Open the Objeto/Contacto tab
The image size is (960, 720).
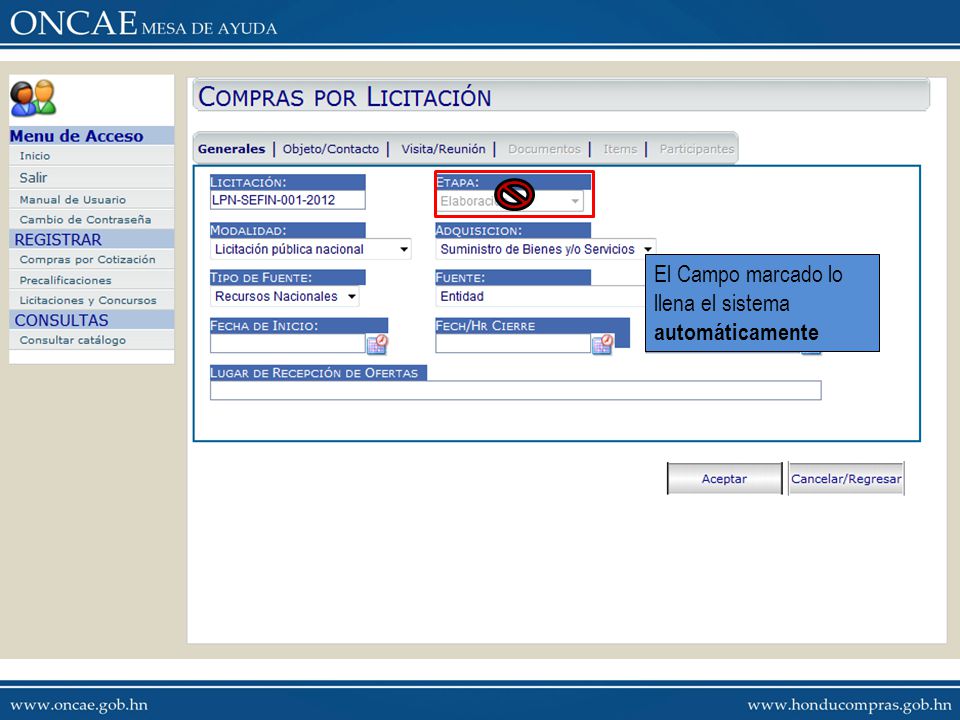[x=331, y=149]
